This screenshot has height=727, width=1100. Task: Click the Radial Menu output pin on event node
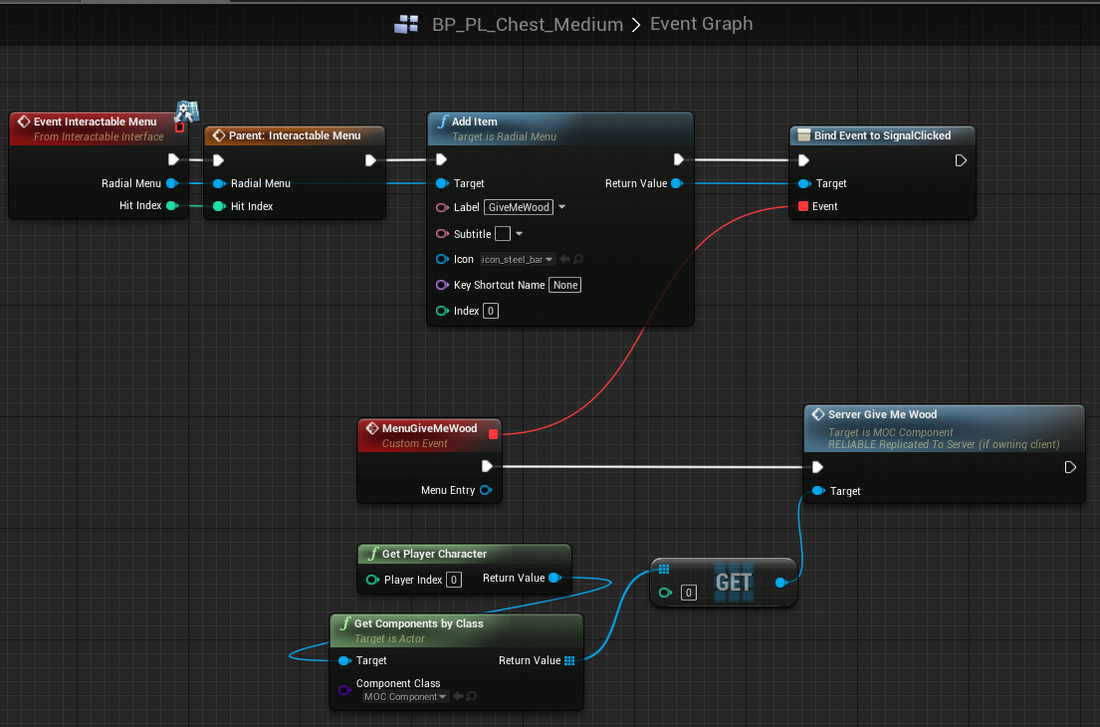click(x=172, y=183)
